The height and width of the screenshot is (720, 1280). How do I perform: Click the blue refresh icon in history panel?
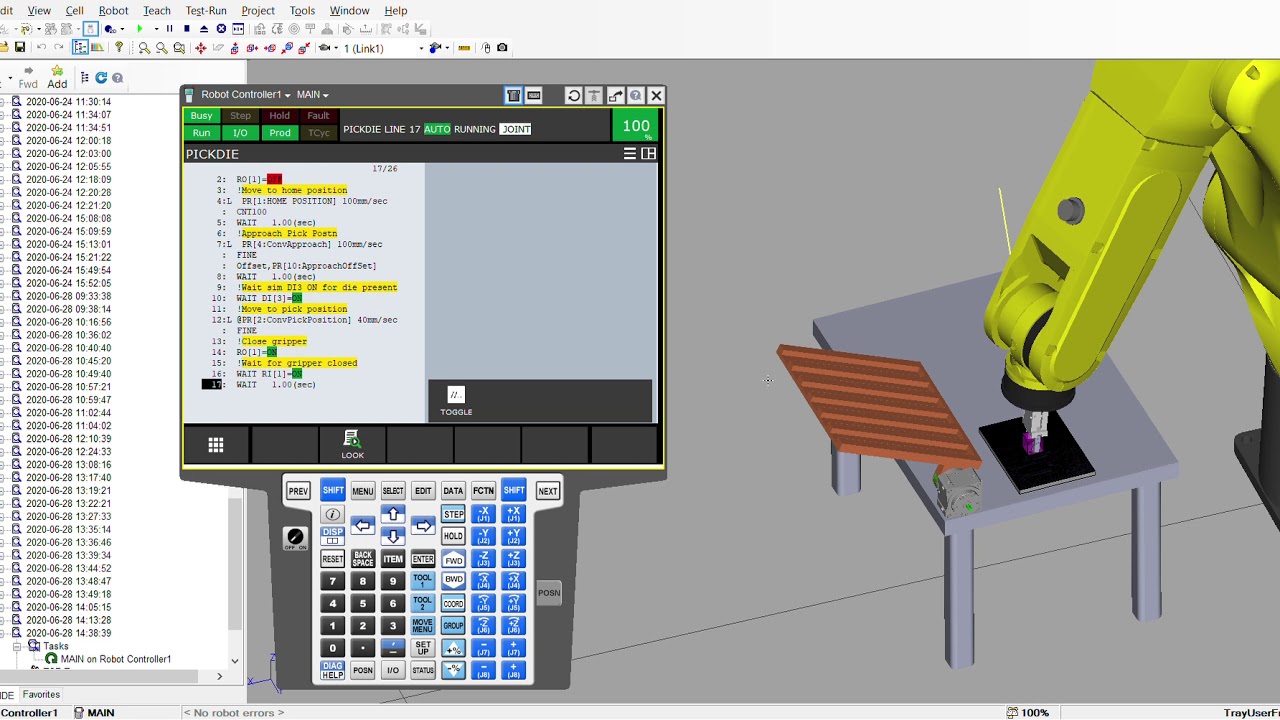click(101, 77)
